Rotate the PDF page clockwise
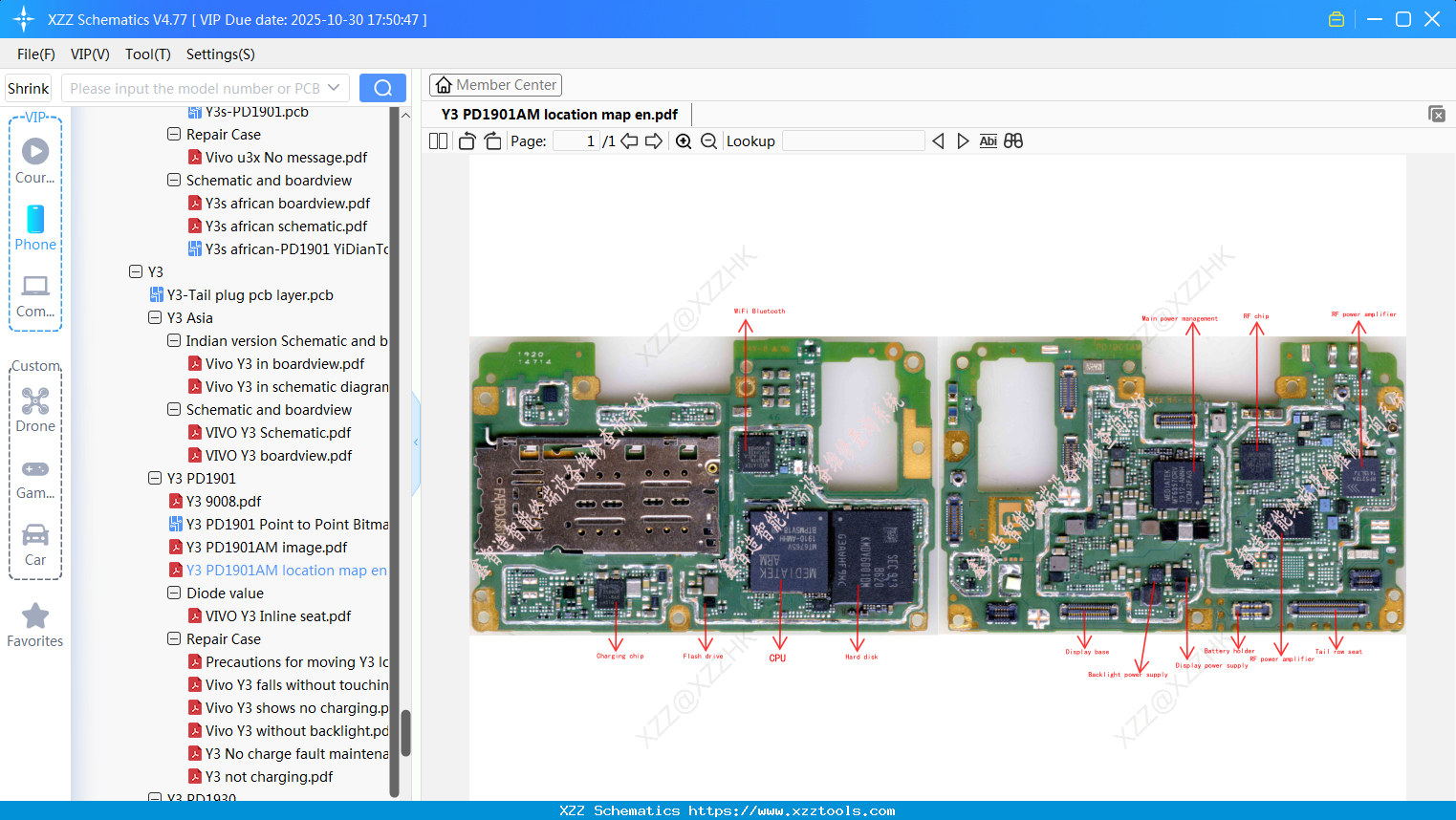Screen dimensions: 1456x820 click(492, 140)
